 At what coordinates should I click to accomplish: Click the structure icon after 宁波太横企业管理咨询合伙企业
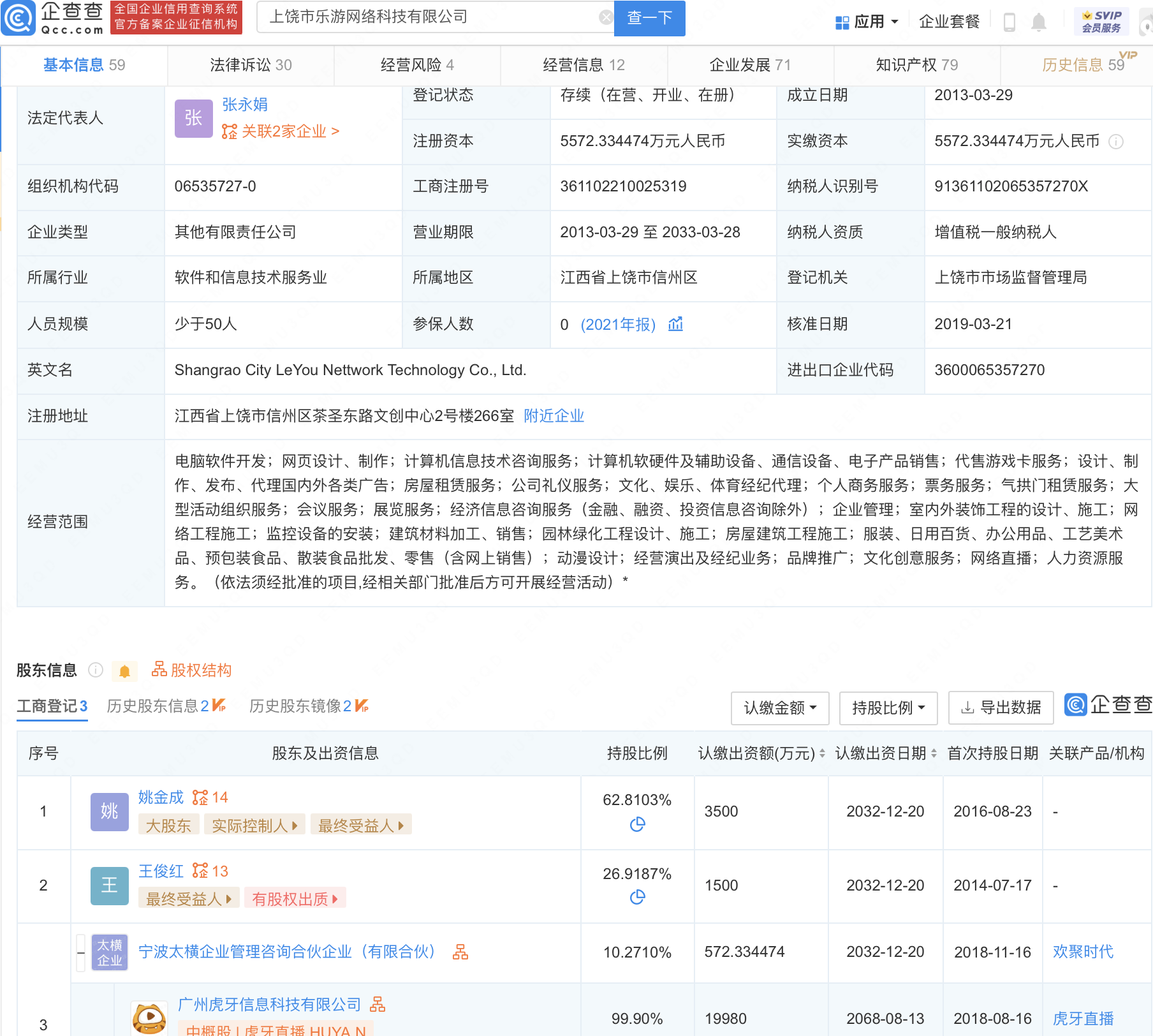[460, 952]
